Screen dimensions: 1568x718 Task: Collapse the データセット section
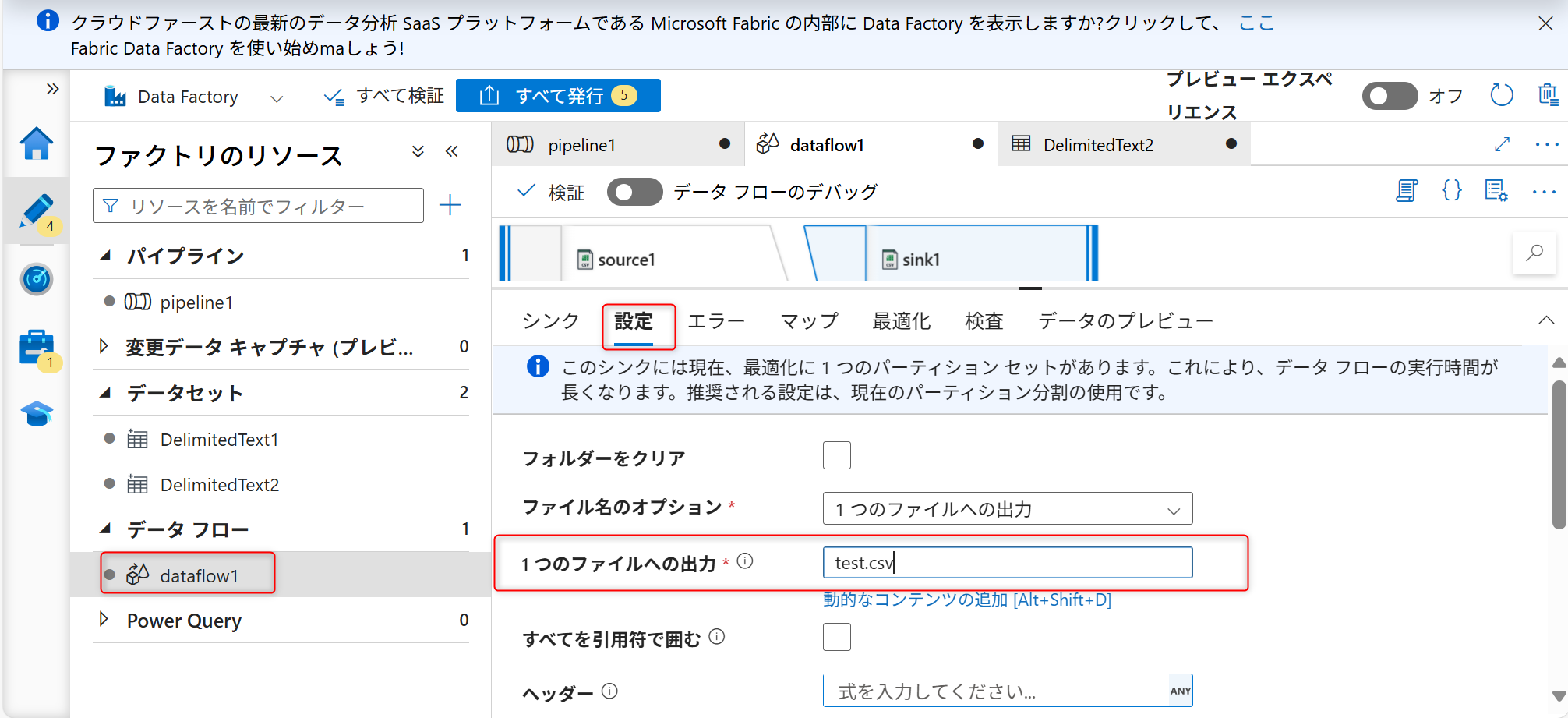106,393
